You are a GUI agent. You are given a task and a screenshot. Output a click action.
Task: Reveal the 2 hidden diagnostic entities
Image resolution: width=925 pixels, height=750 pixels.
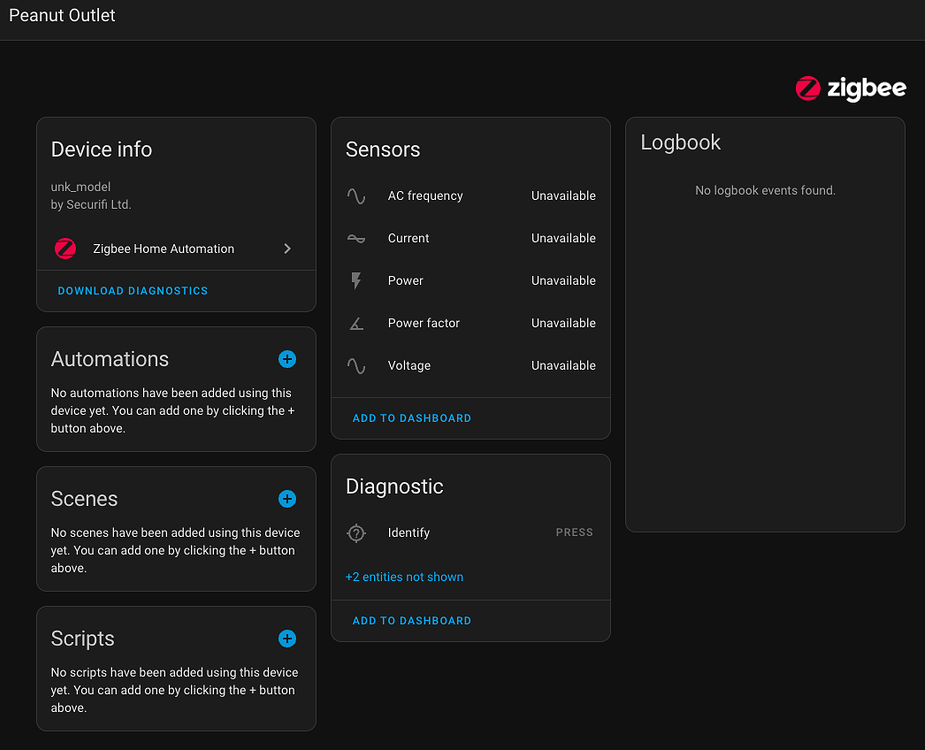coord(404,577)
